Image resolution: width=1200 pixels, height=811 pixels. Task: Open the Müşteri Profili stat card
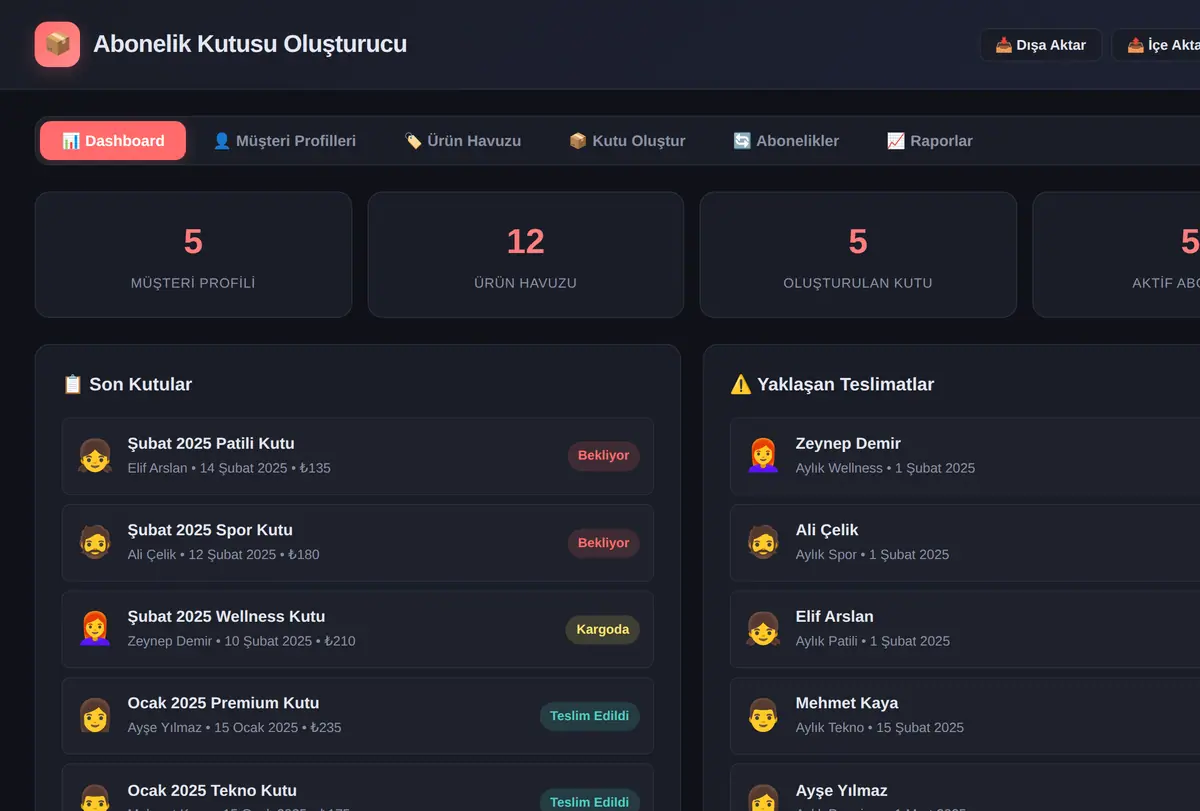tap(193, 255)
